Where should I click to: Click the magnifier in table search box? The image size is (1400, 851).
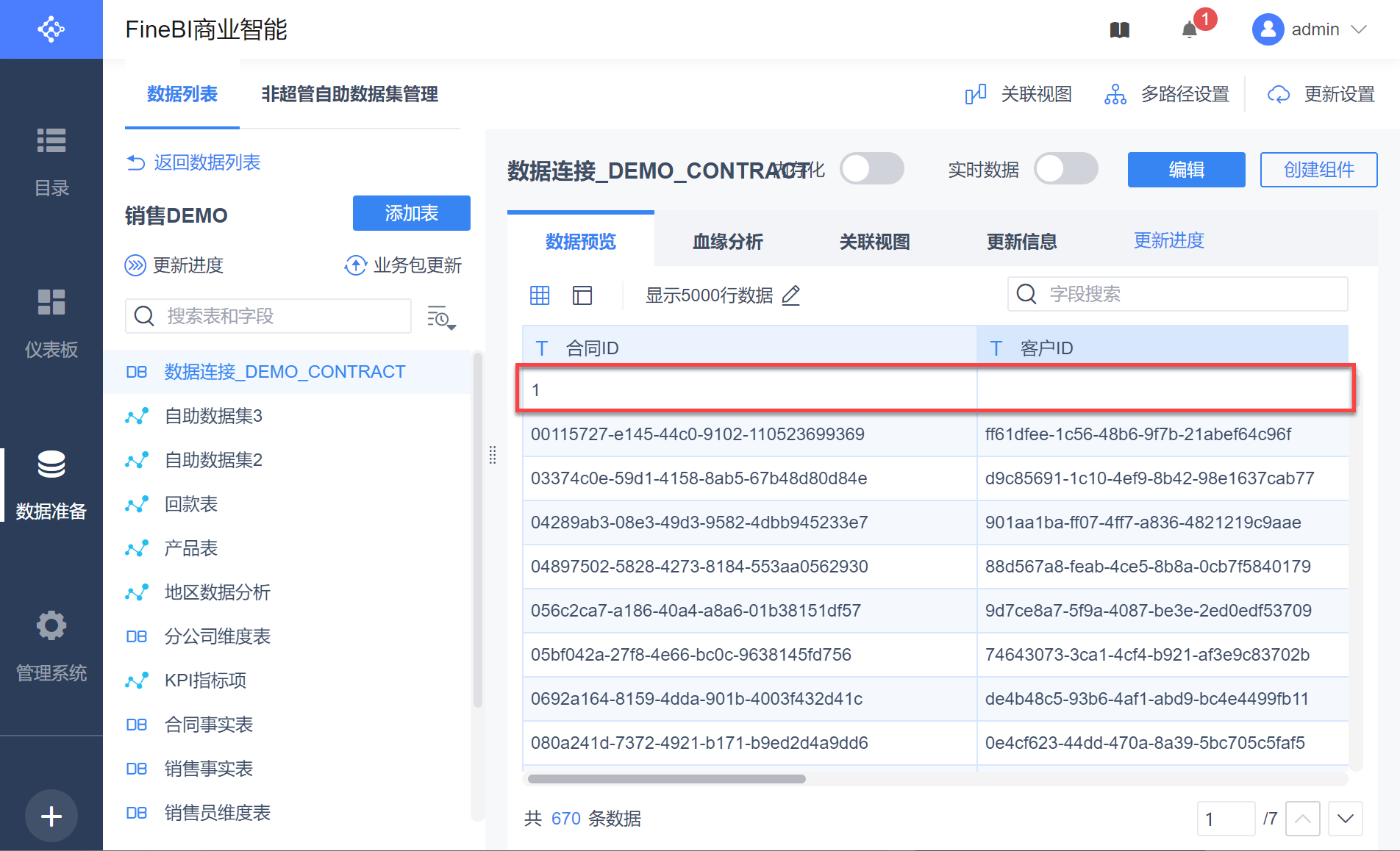tap(144, 316)
